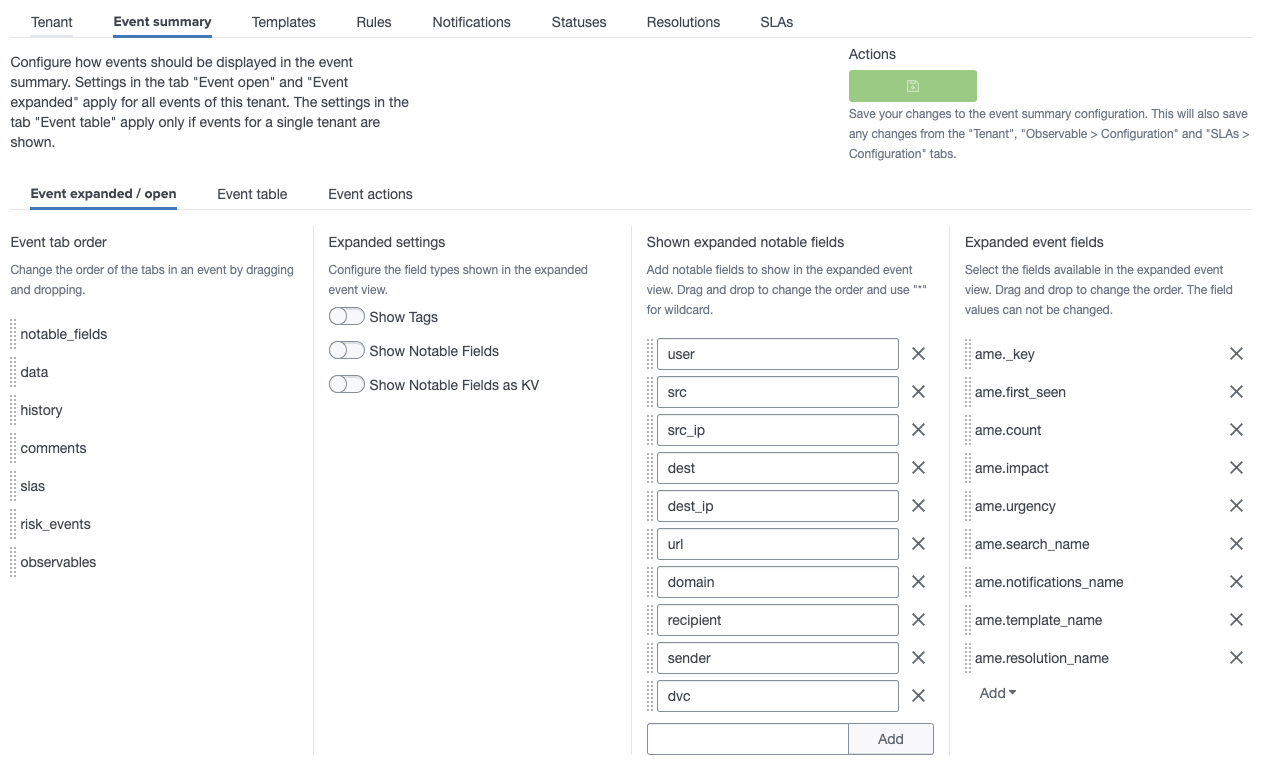1261x777 pixels.
Task: Open the Notifications tab
Action: coord(470,21)
